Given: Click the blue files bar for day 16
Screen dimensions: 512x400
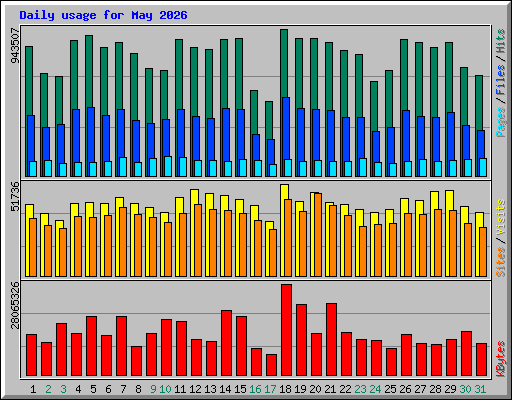Looking at the screenshot, I should point(256,147).
